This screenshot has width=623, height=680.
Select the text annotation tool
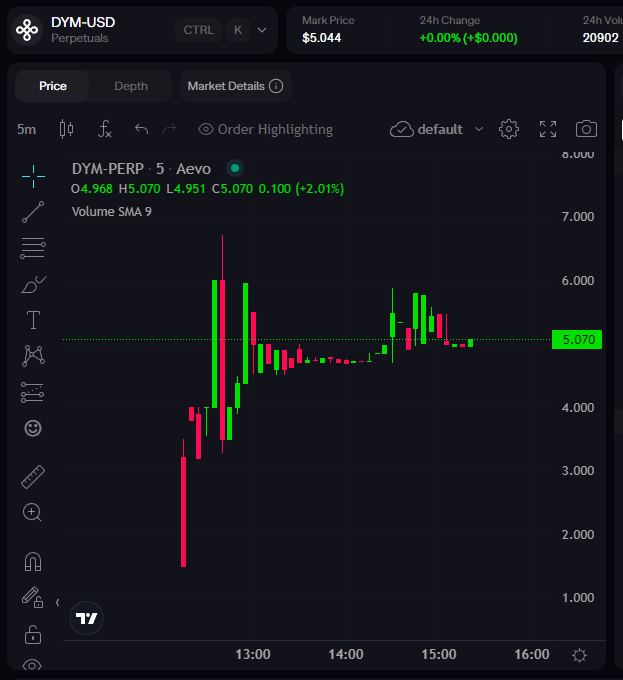33,320
